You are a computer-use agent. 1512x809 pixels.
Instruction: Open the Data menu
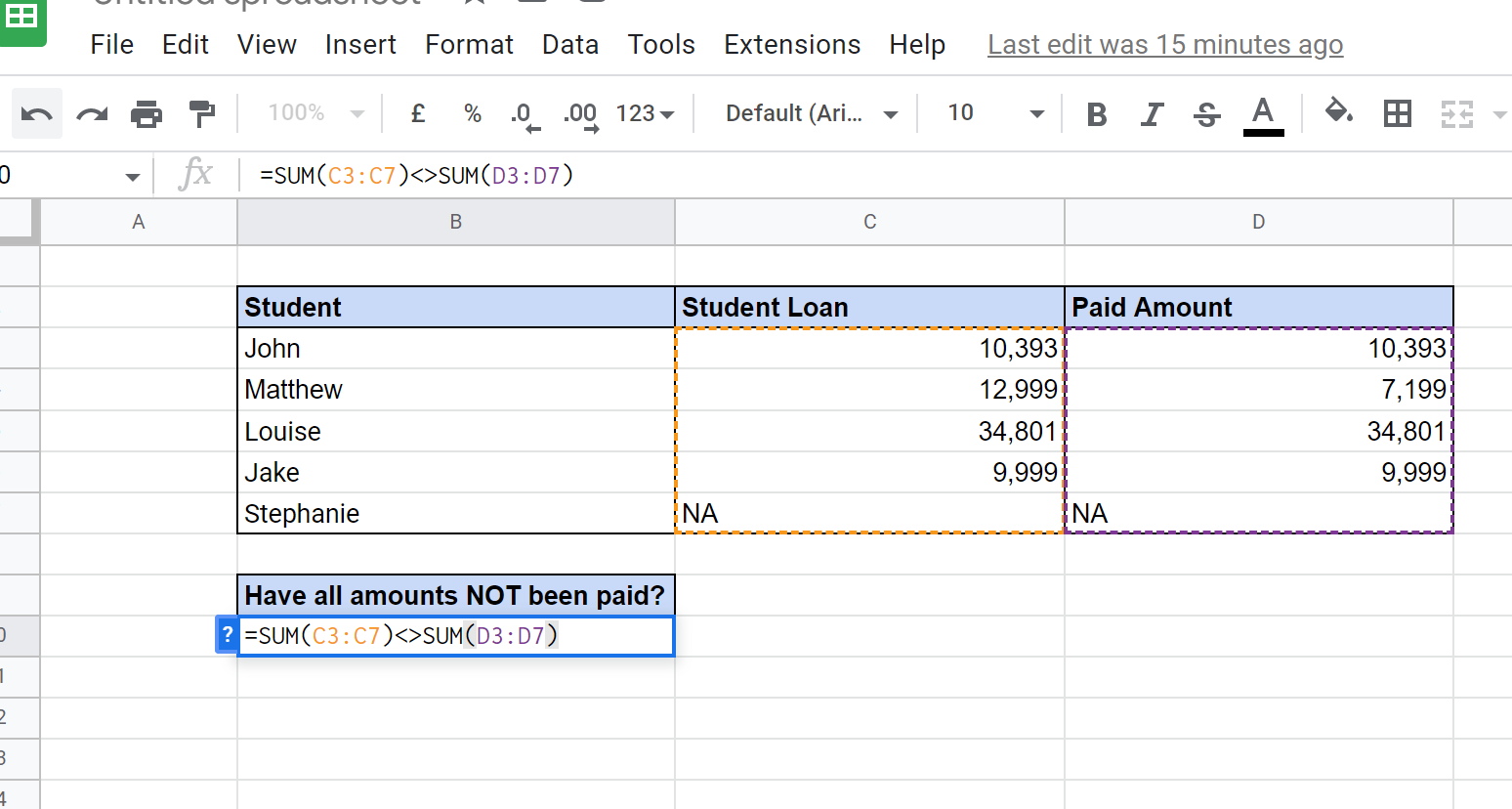(x=570, y=44)
